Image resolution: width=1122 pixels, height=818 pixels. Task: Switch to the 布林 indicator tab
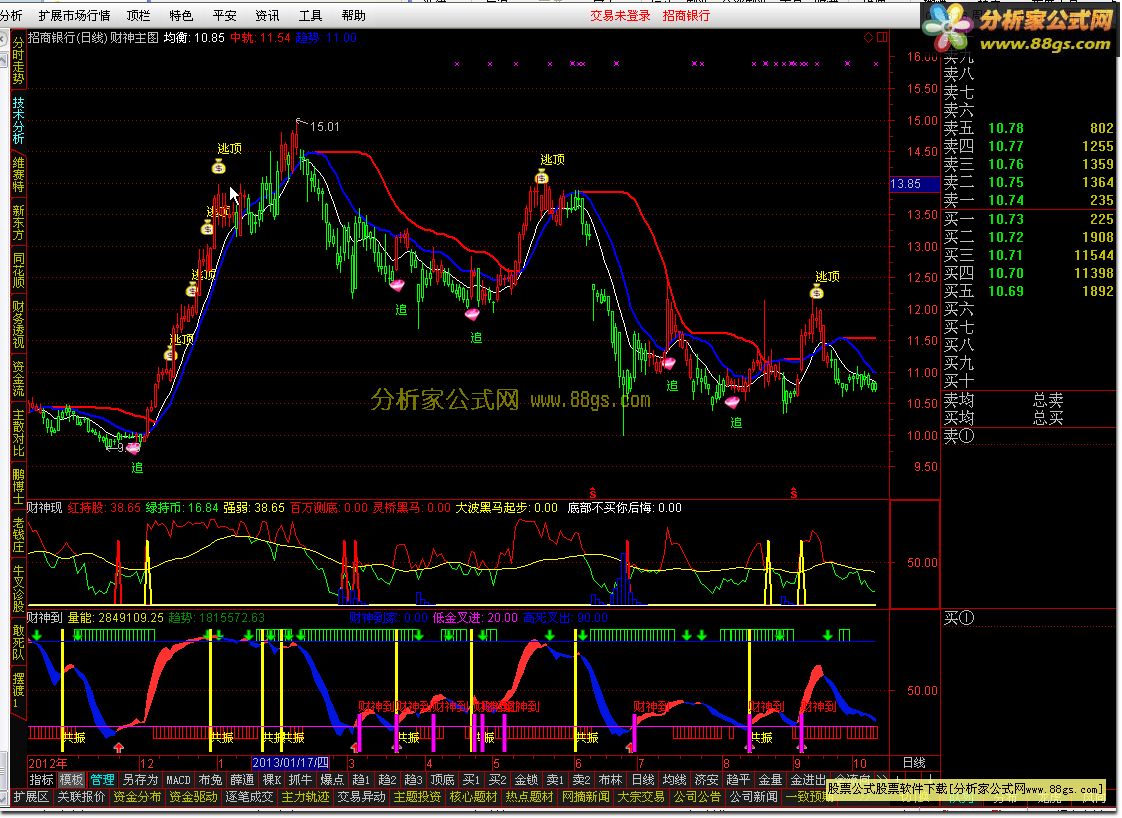[x=610, y=780]
